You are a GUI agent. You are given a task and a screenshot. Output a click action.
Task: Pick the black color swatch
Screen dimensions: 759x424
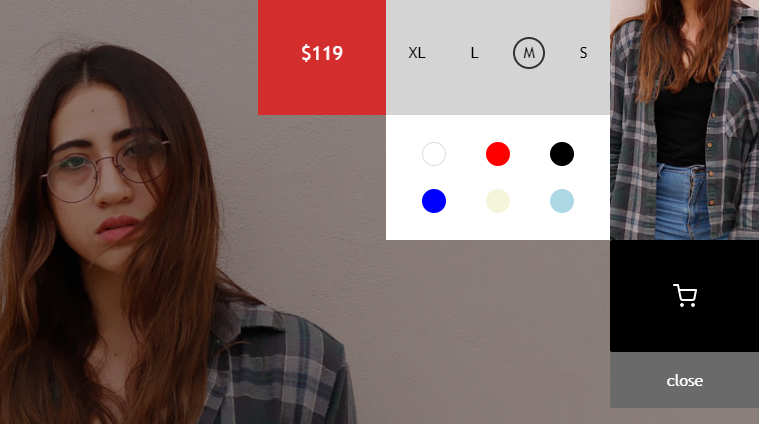point(562,154)
